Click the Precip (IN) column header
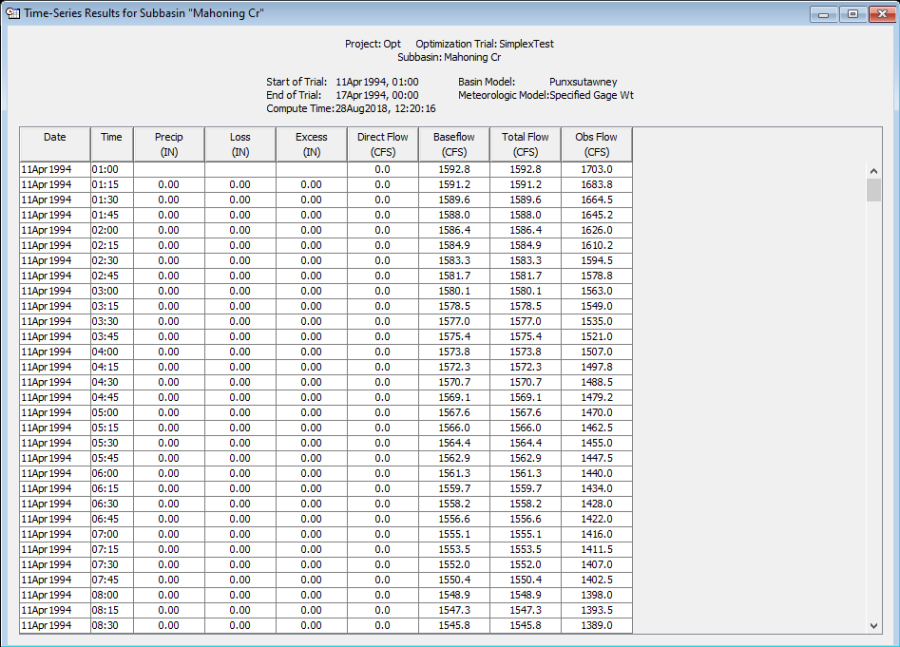 coord(169,144)
